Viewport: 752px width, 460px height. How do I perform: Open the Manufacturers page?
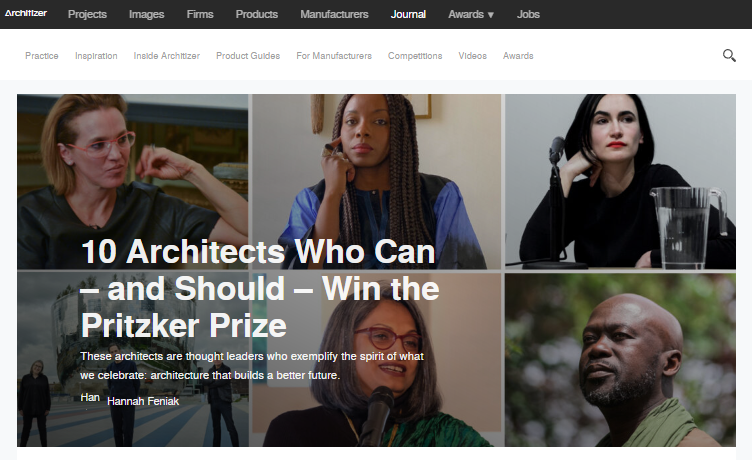click(x=334, y=14)
